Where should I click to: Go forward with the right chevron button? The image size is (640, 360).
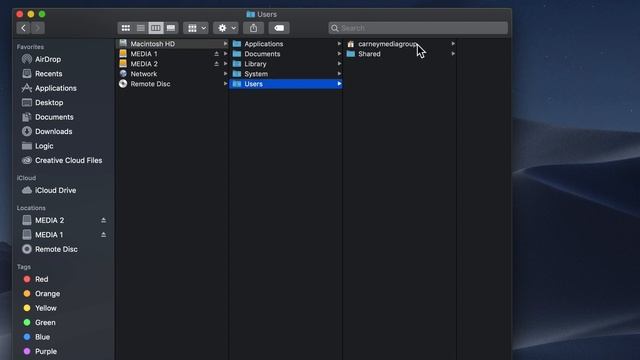tap(38, 28)
